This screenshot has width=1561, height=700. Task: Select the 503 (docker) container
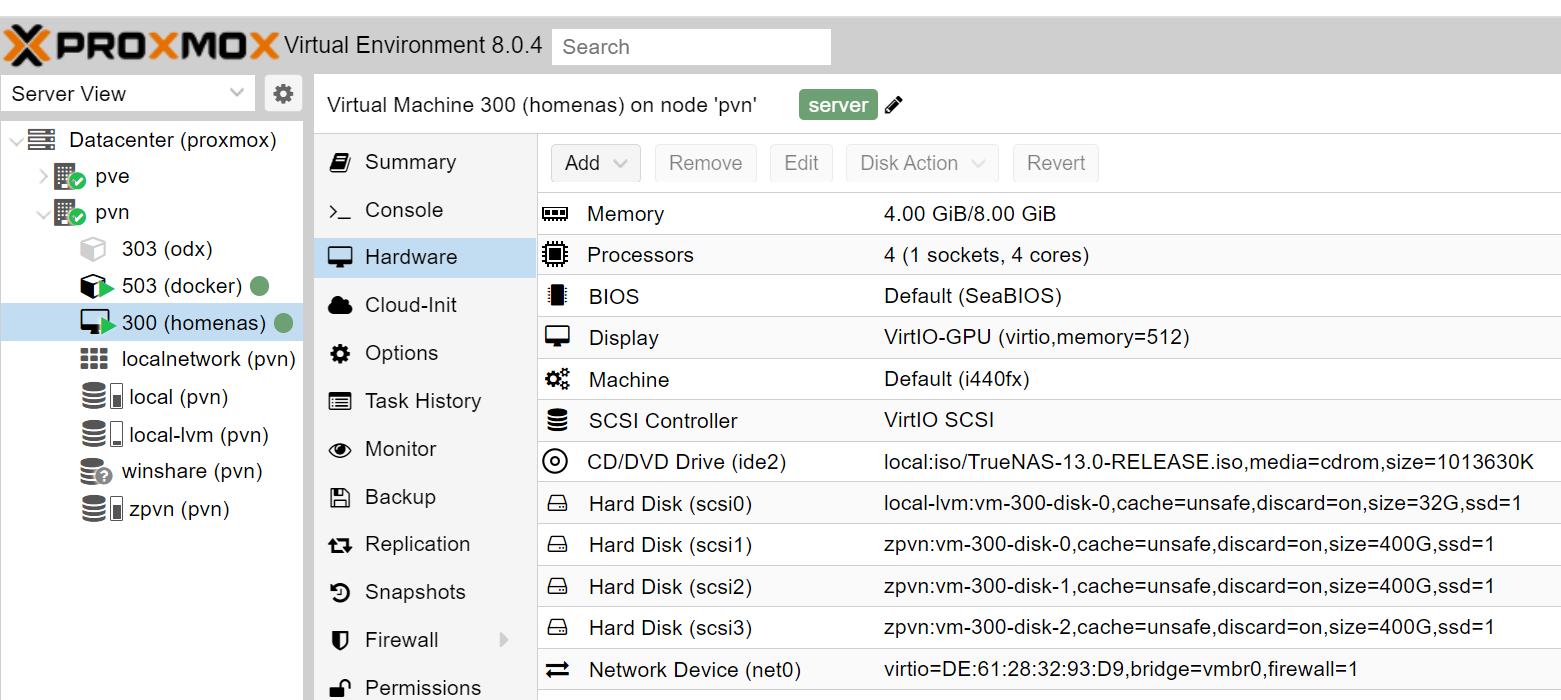coord(181,286)
